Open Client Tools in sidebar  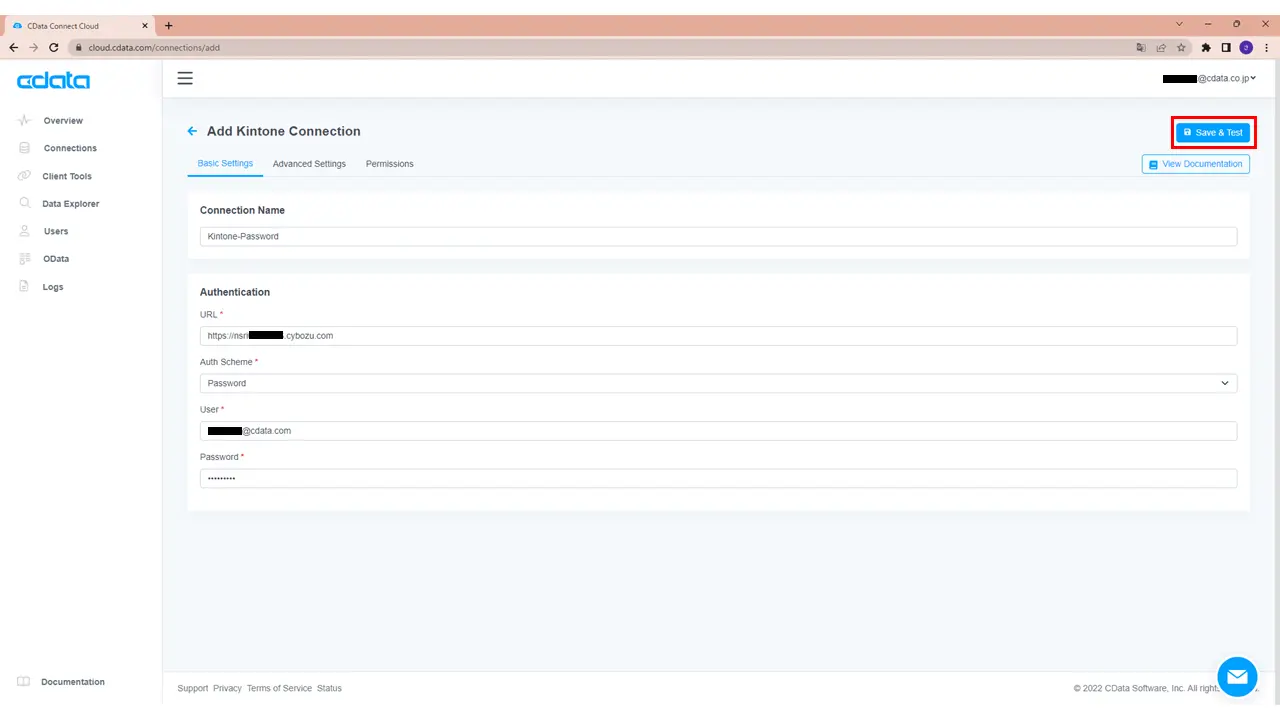click(x=67, y=176)
